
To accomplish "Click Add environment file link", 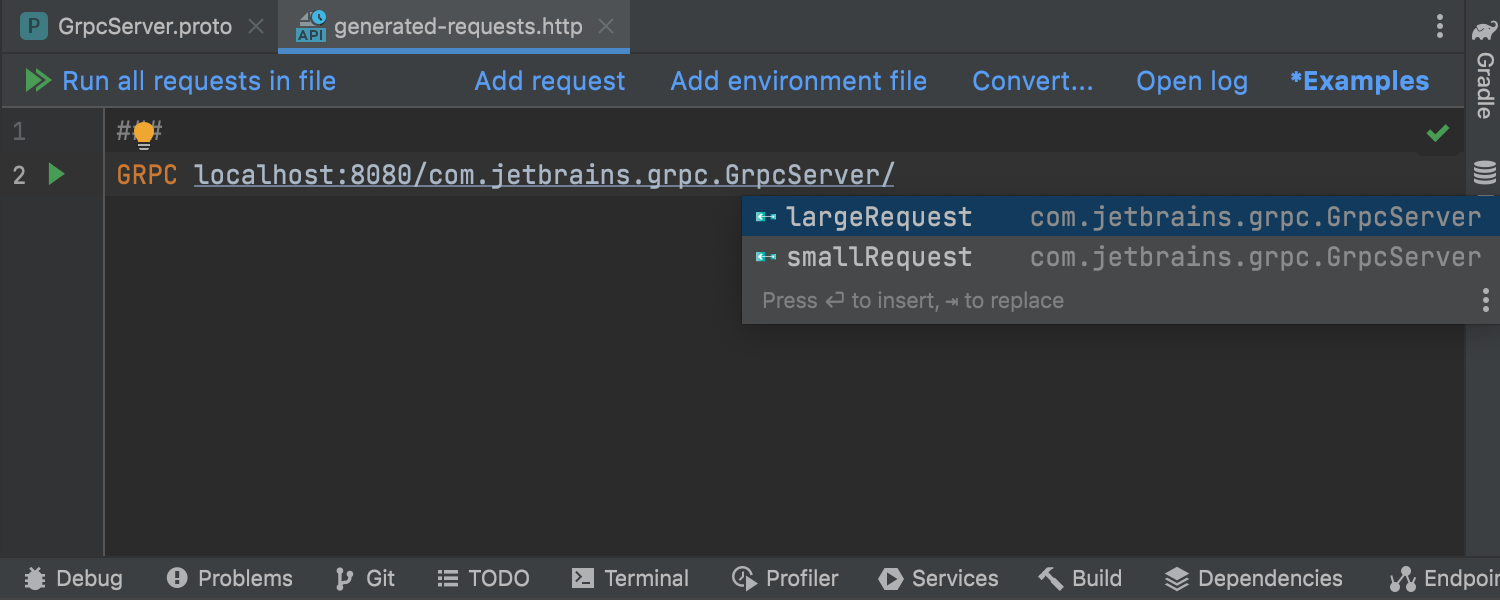I will click(x=798, y=81).
